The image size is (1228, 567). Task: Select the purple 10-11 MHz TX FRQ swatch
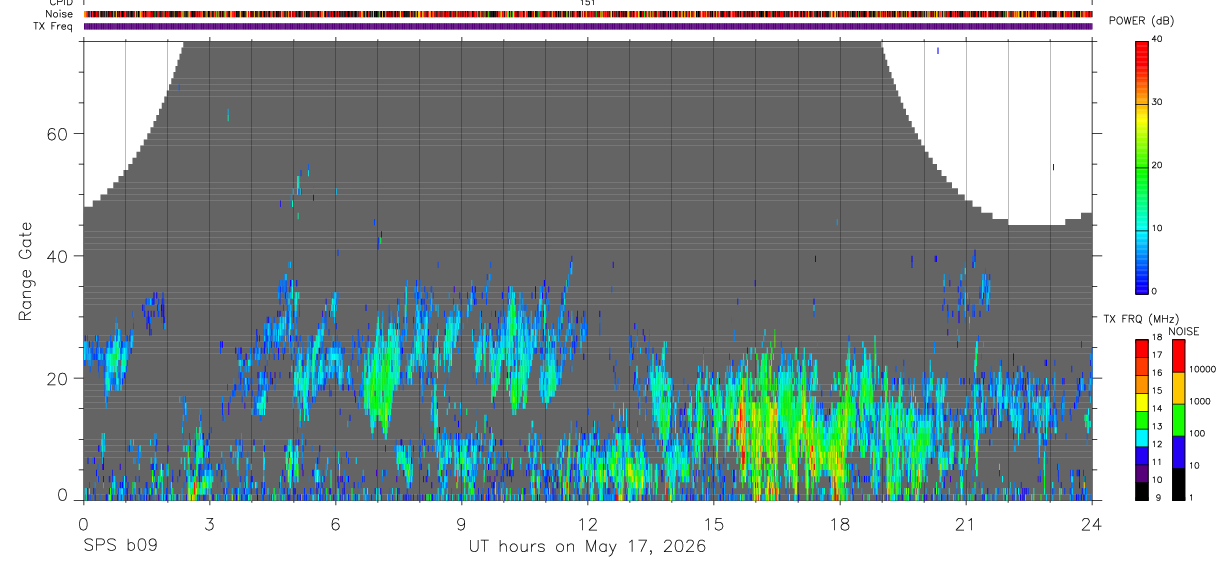(x=1141, y=472)
